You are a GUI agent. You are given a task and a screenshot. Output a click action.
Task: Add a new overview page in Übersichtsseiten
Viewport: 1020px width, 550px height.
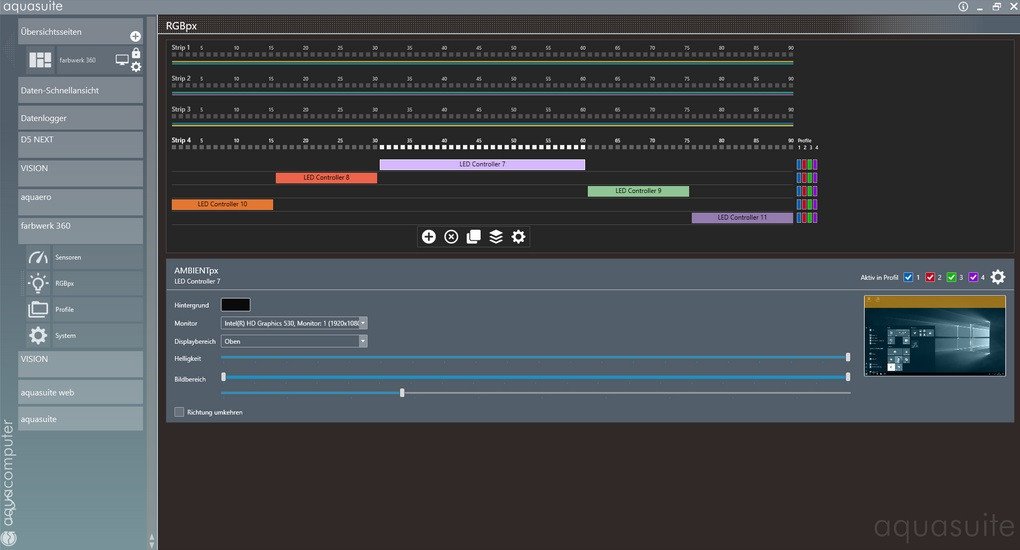[136, 36]
